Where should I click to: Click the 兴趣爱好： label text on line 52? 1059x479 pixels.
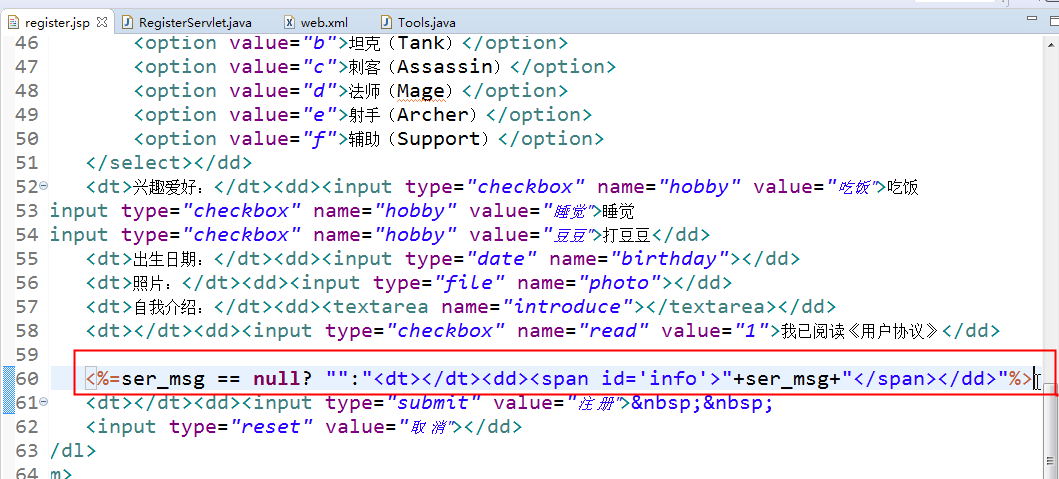tap(171, 187)
